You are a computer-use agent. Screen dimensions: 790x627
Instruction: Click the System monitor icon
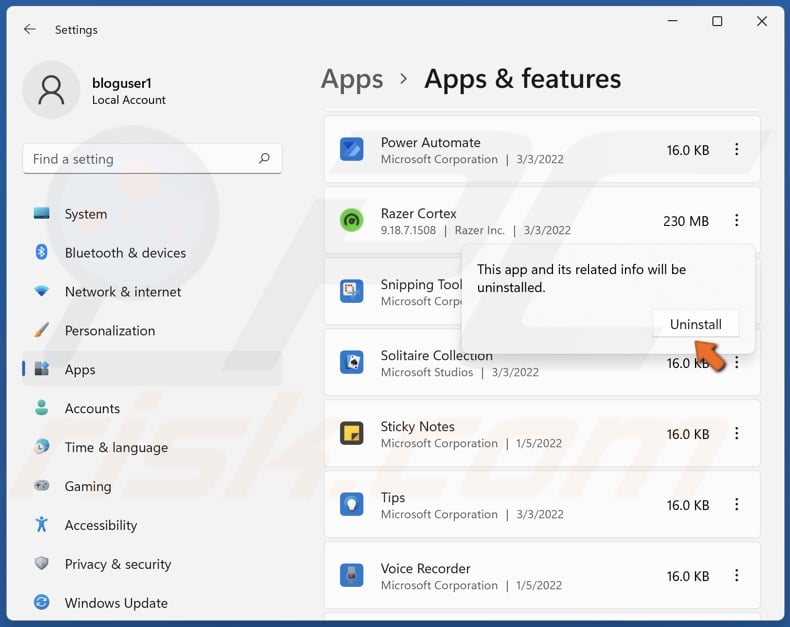[x=41, y=213]
